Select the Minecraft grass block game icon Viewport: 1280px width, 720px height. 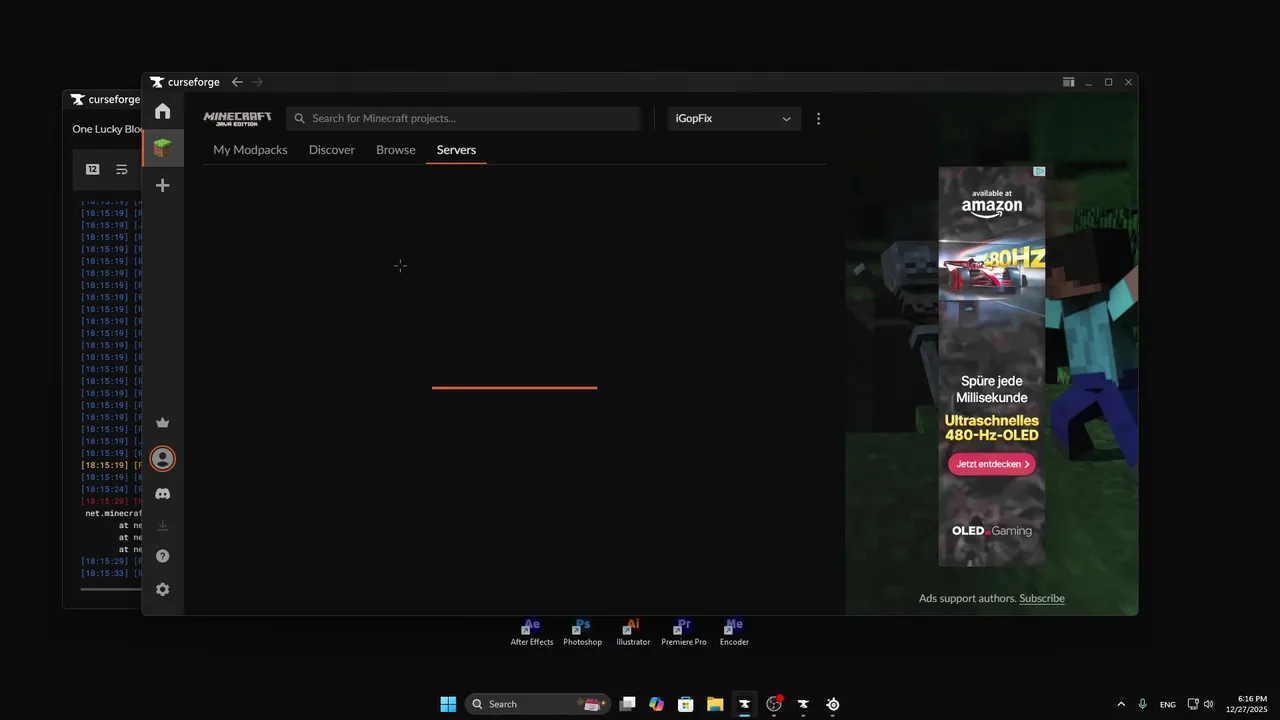[x=162, y=148]
